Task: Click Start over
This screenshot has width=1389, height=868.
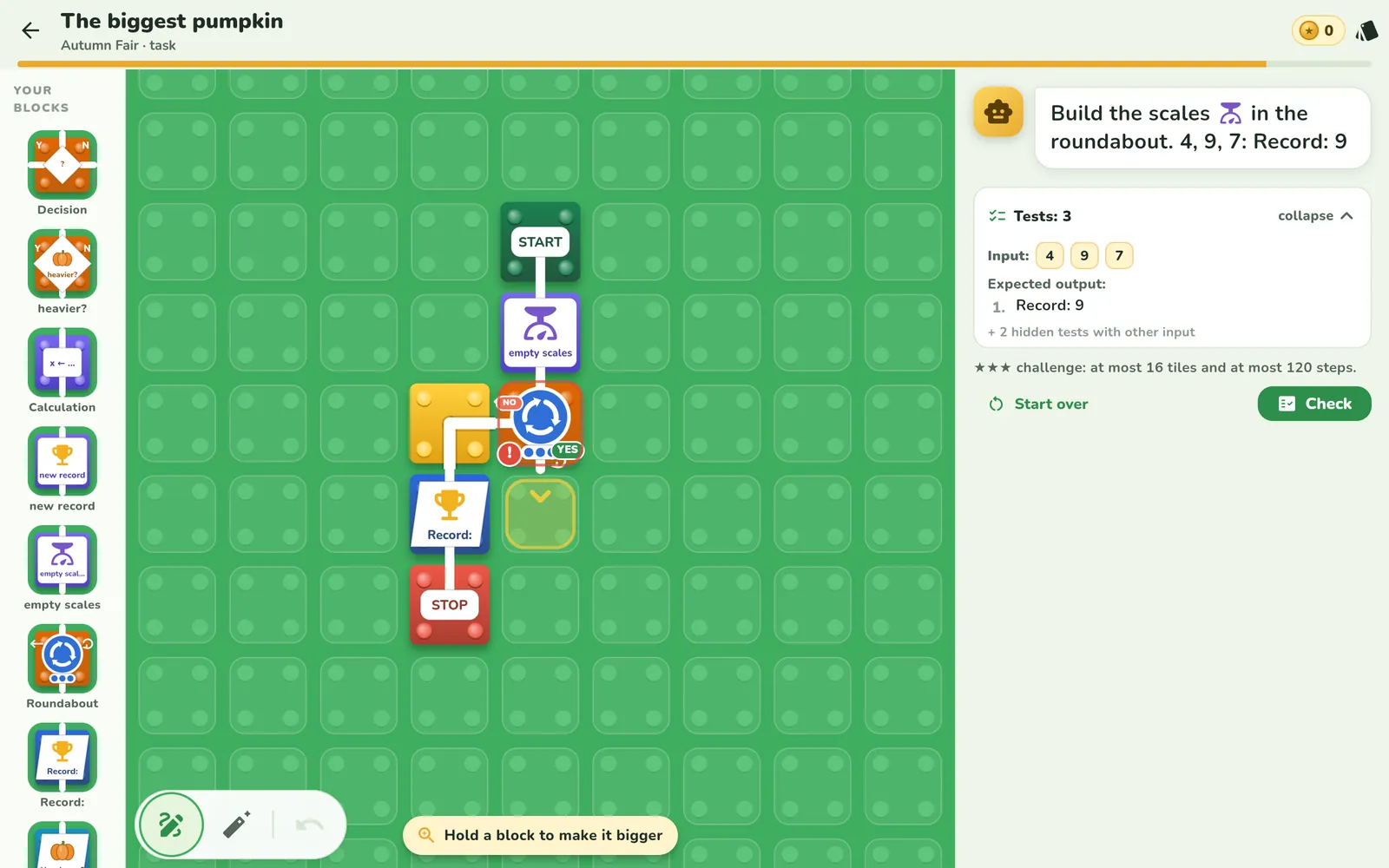Action: click(x=1038, y=404)
